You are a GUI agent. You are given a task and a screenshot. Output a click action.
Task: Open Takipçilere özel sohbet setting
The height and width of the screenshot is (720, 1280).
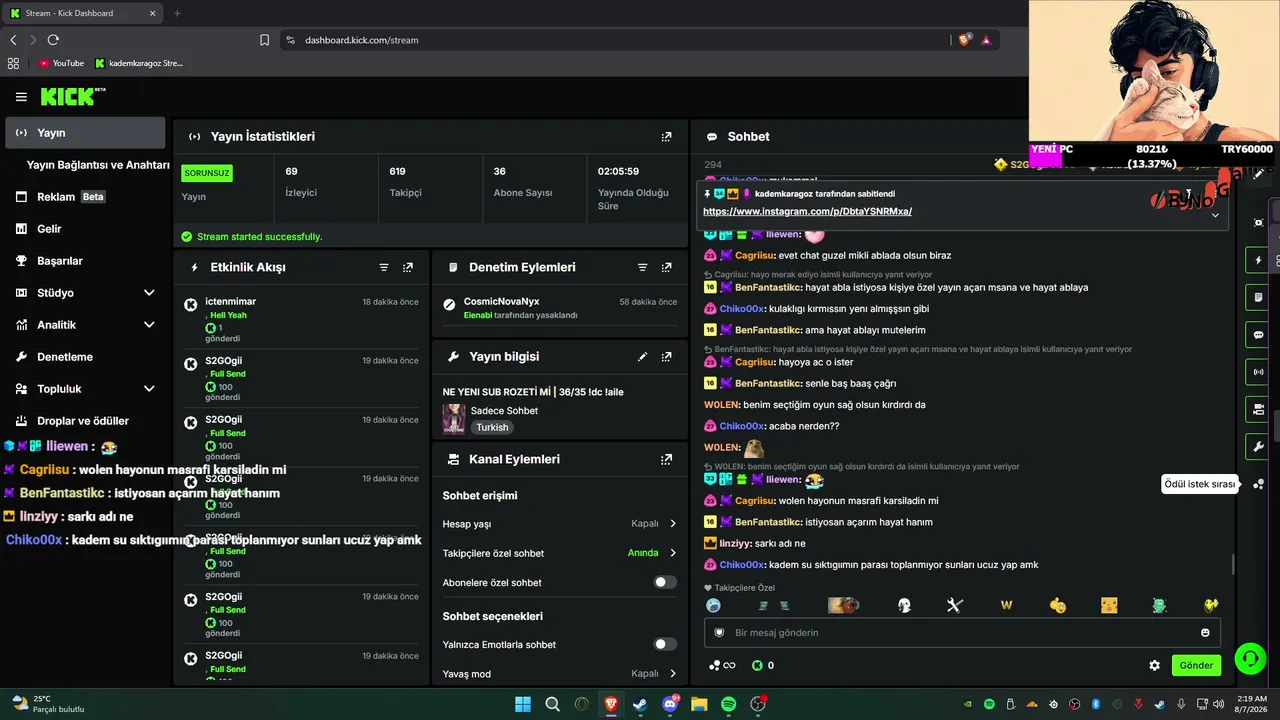[560, 553]
